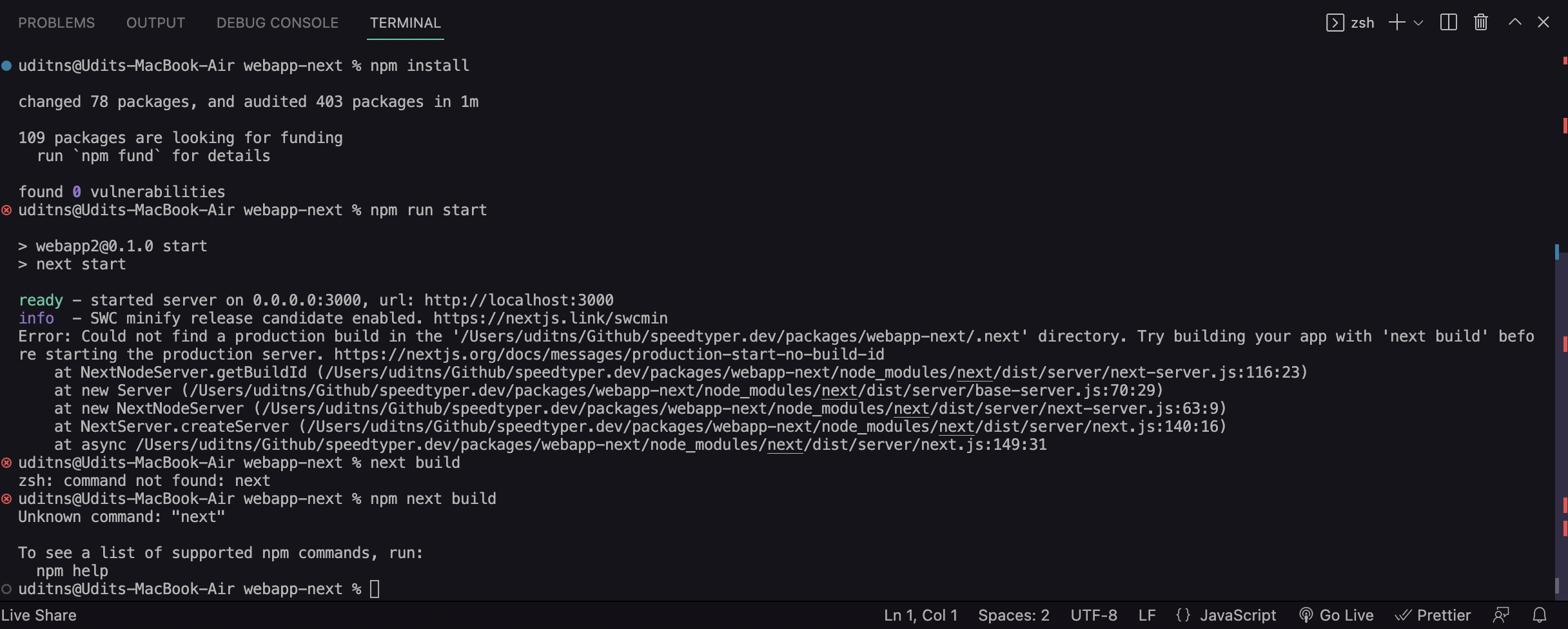Toggle maximize panel size with the chevron
1568x629 pixels.
(1513, 22)
